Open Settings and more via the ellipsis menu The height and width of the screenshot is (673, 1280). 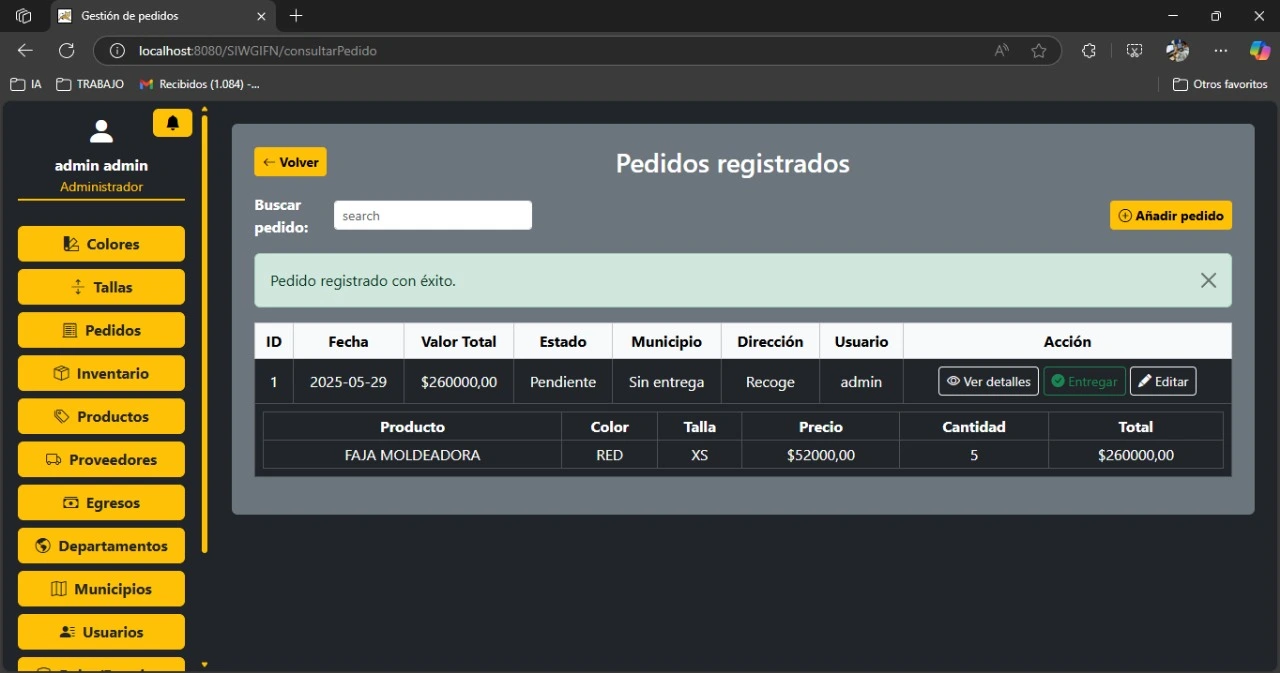(x=1220, y=50)
